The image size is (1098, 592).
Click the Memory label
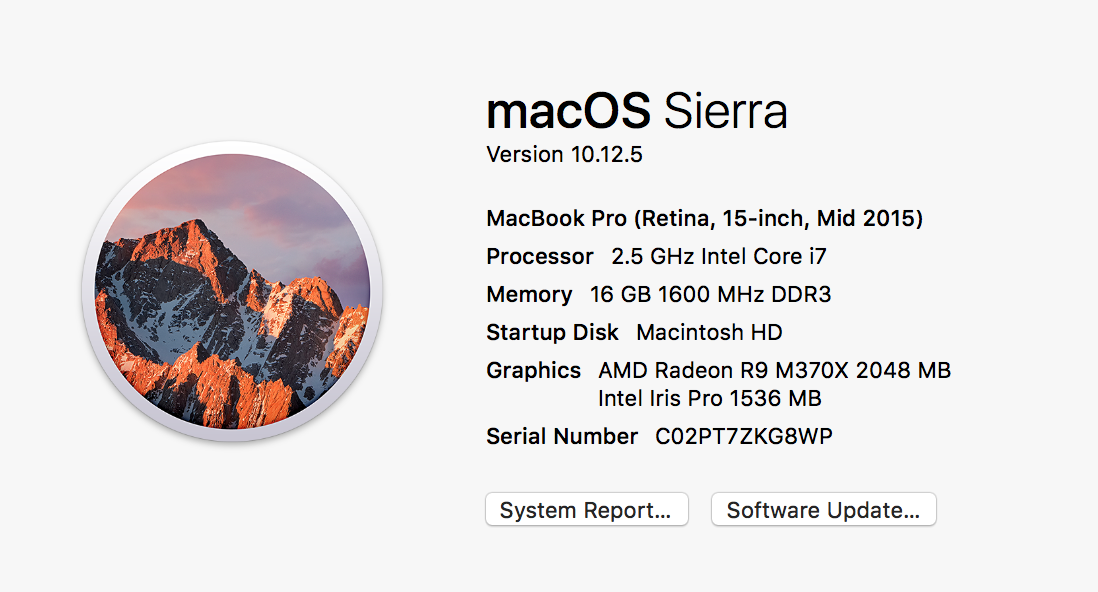click(x=529, y=294)
